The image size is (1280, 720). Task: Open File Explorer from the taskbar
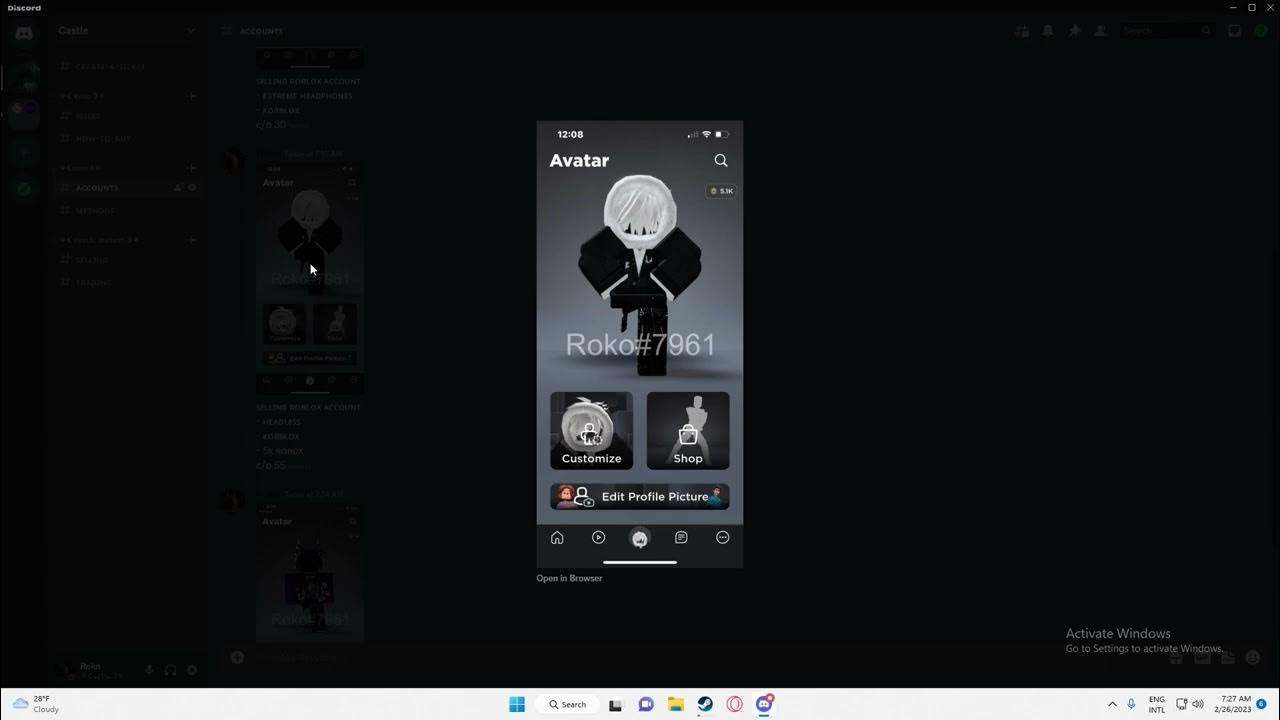pos(675,704)
